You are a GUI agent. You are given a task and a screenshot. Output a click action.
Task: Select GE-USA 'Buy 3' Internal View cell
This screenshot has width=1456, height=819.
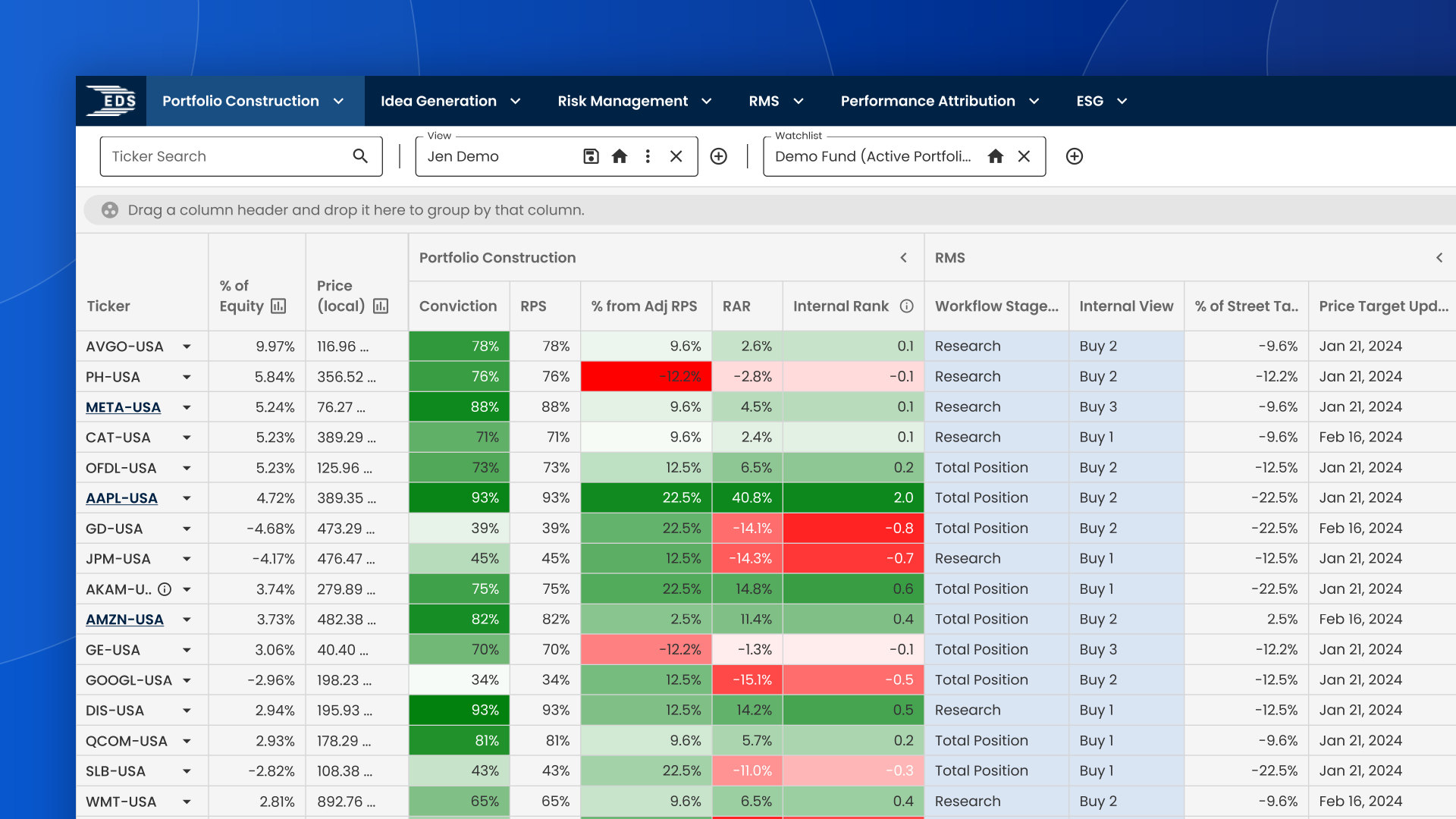[x=1126, y=650]
